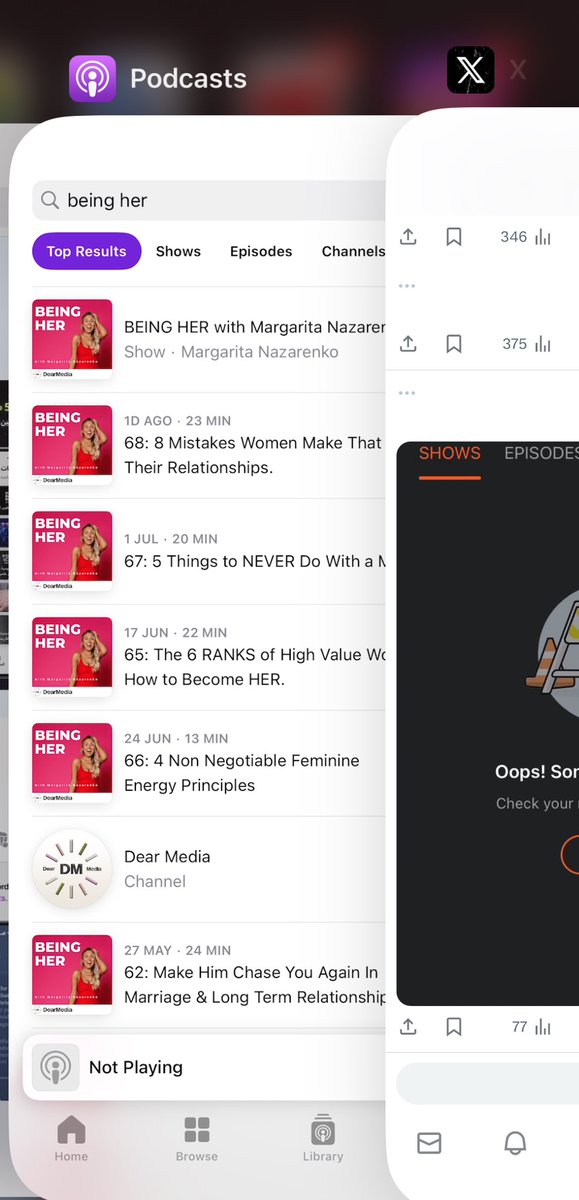Open episode 65: The 6 RANKS of High Value
579x1200 pixels.
[209, 657]
